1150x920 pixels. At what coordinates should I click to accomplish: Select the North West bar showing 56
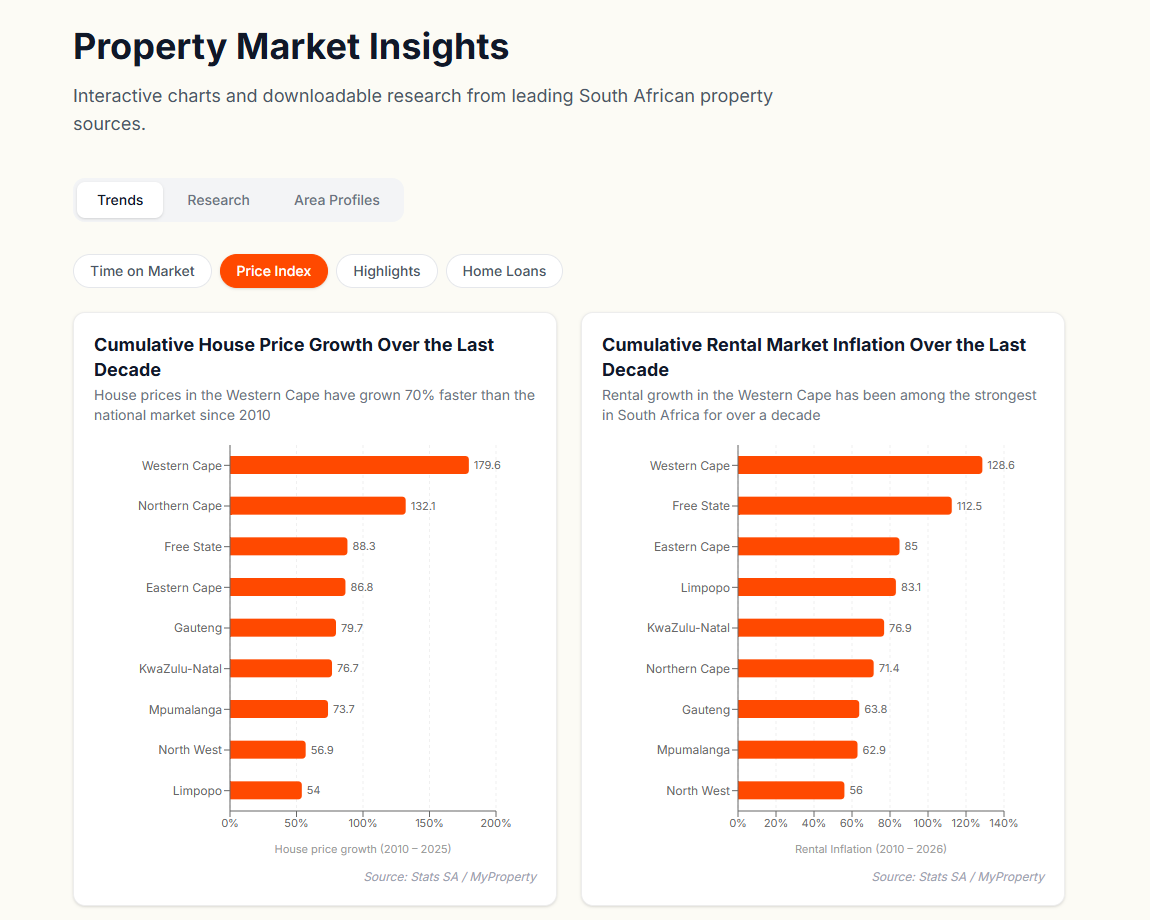[790, 790]
